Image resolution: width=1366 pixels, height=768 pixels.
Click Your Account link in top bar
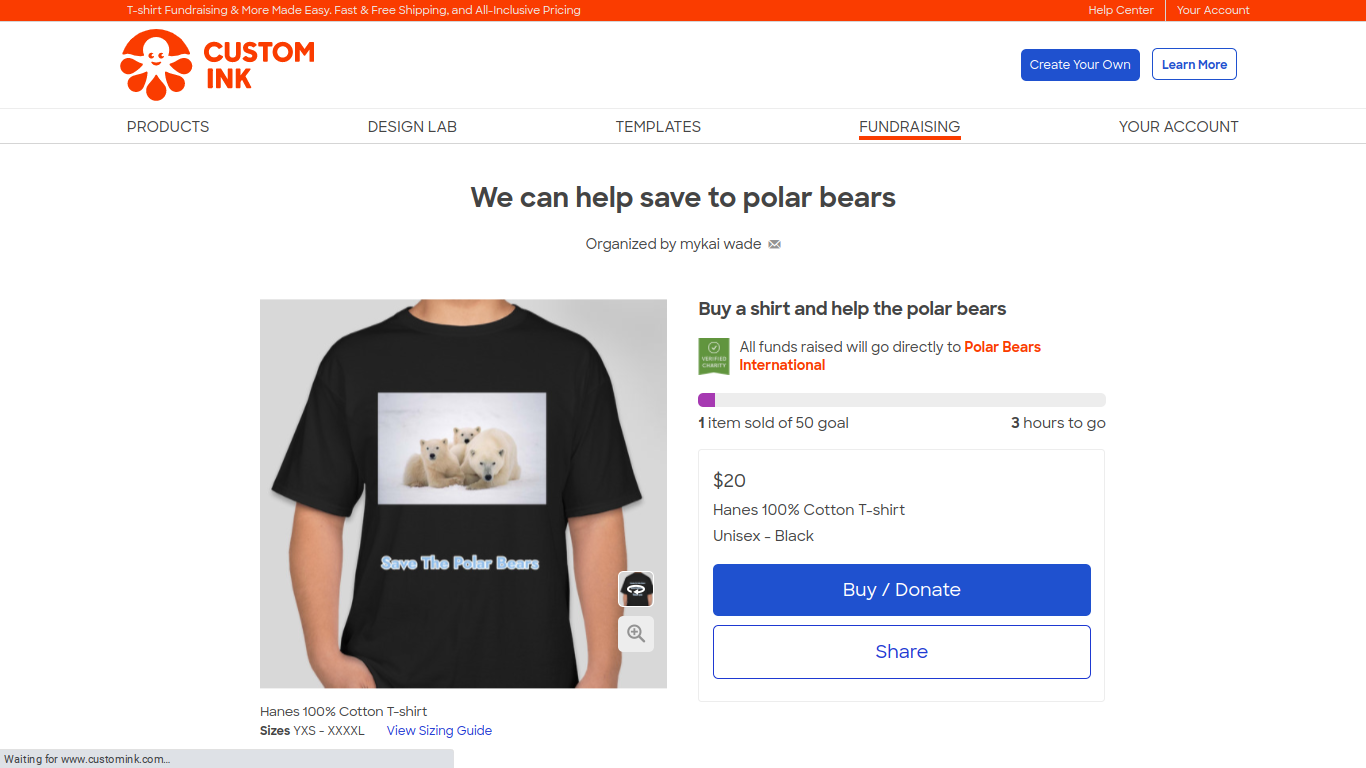pyautogui.click(x=1213, y=10)
